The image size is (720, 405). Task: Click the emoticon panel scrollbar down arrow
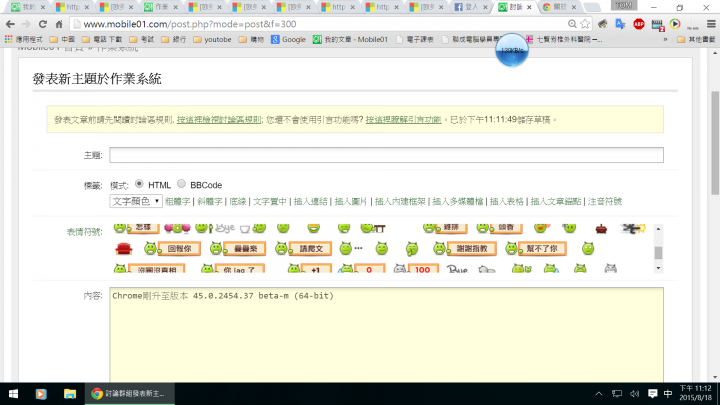(x=658, y=268)
